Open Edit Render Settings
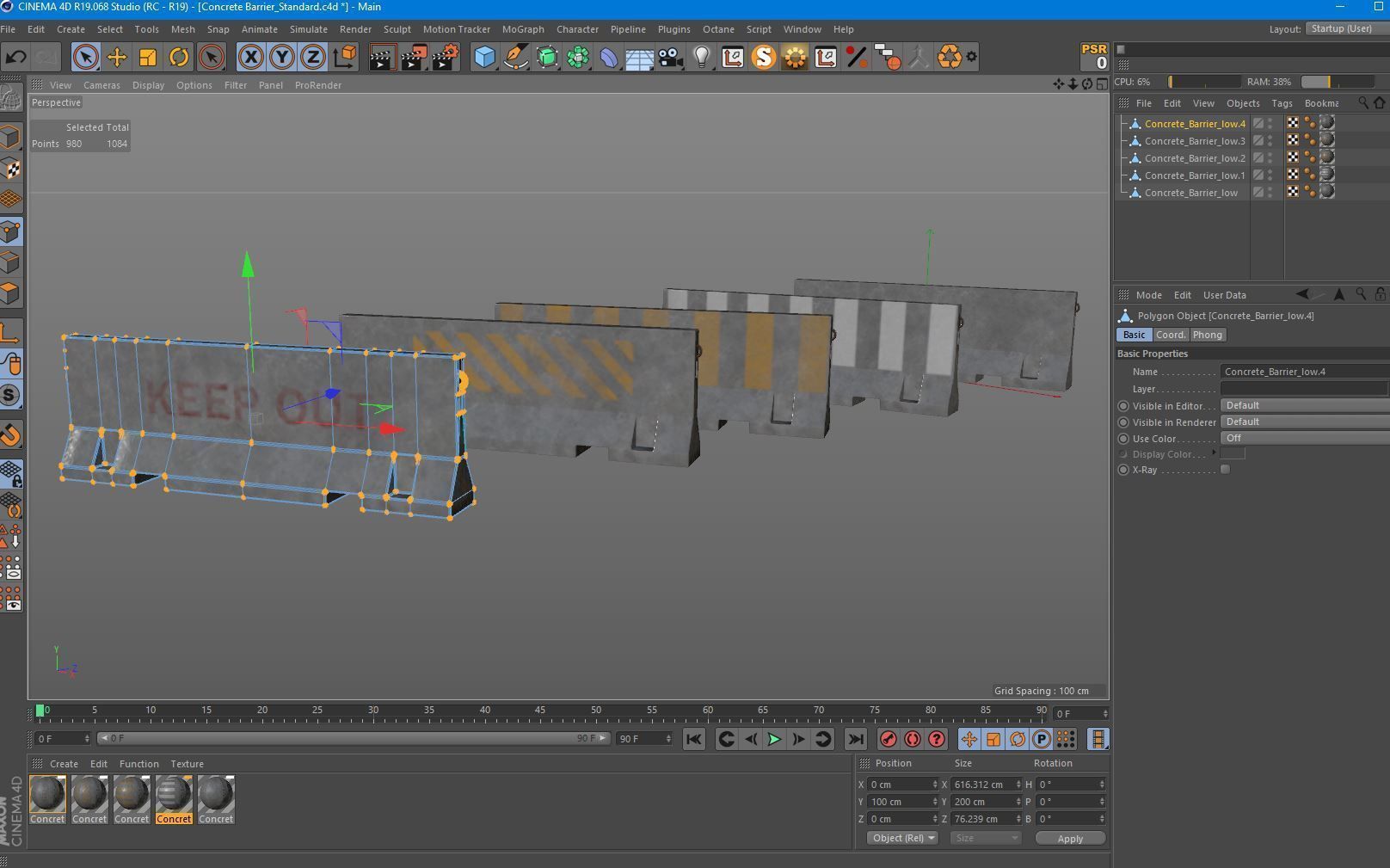 pos(446,58)
